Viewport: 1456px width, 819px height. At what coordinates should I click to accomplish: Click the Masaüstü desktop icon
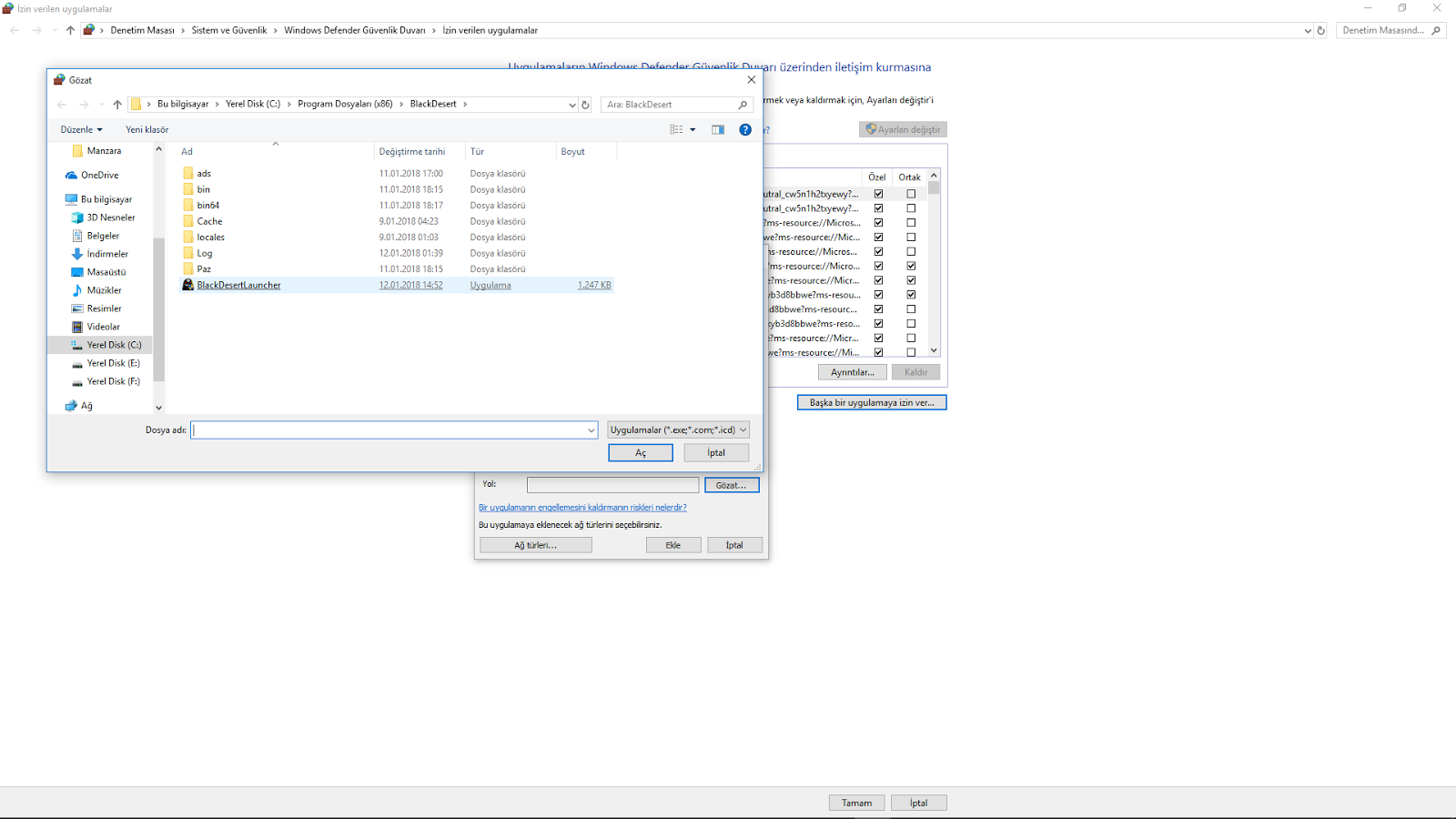(77, 272)
